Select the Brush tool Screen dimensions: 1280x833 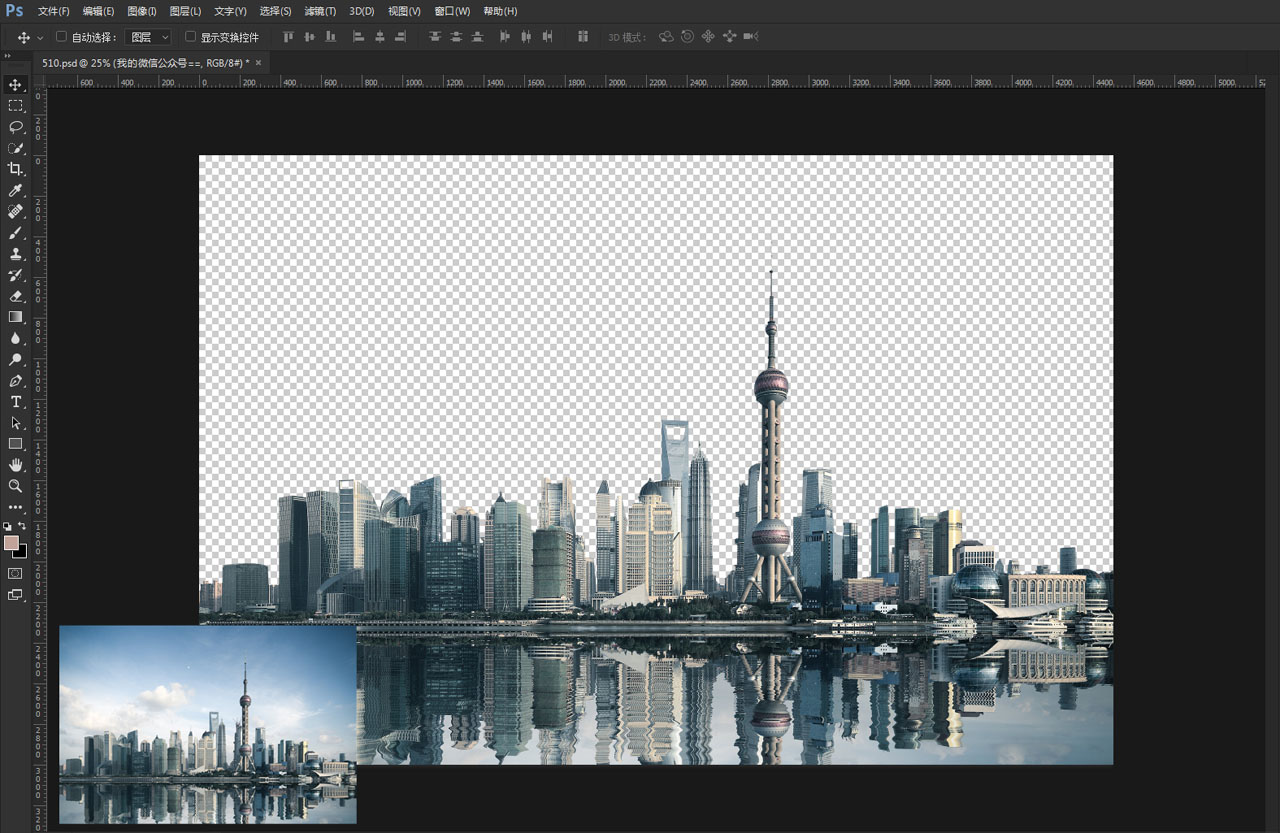[x=15, y=232]
